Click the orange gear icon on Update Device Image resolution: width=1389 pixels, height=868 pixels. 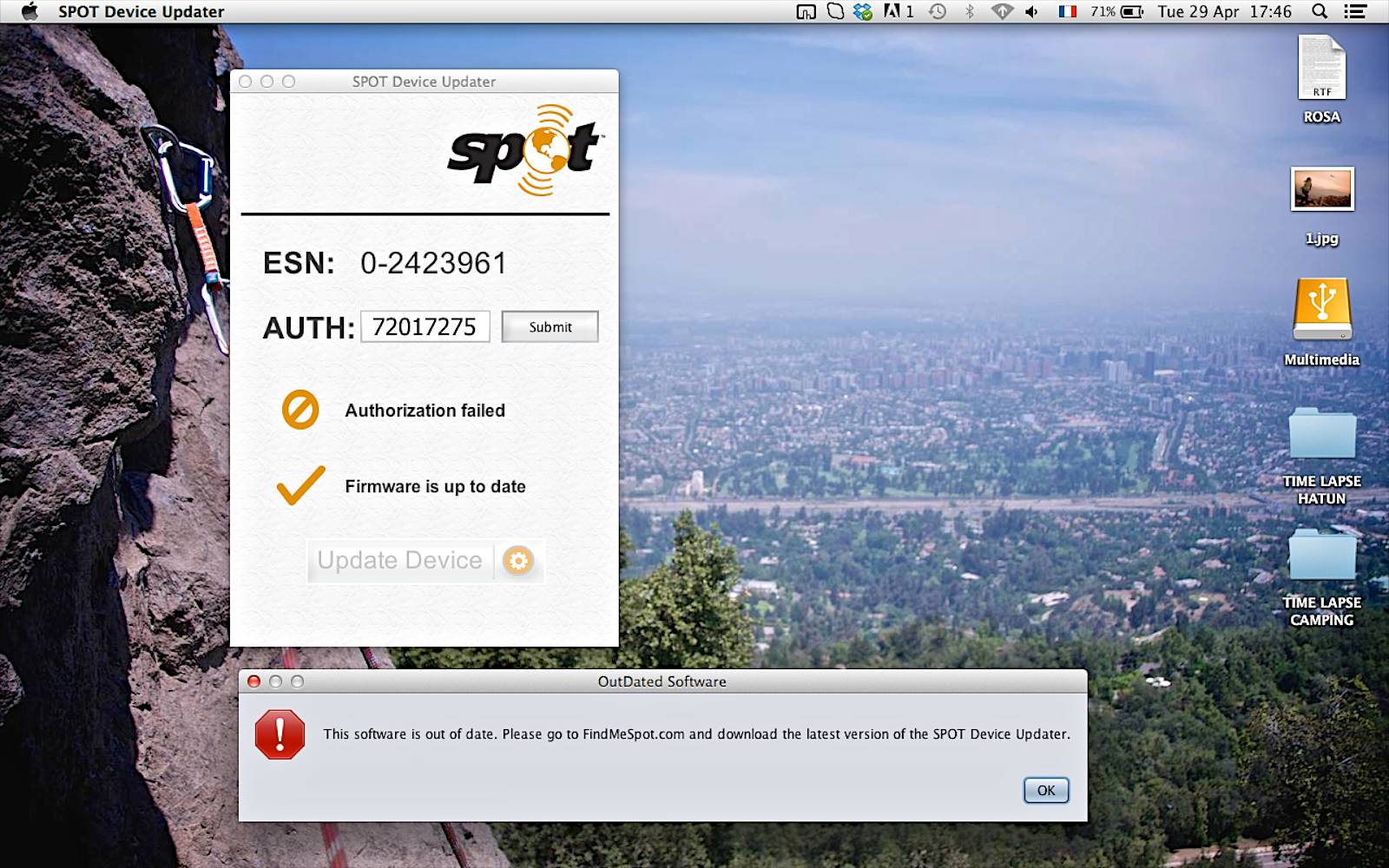coord(518,561)
